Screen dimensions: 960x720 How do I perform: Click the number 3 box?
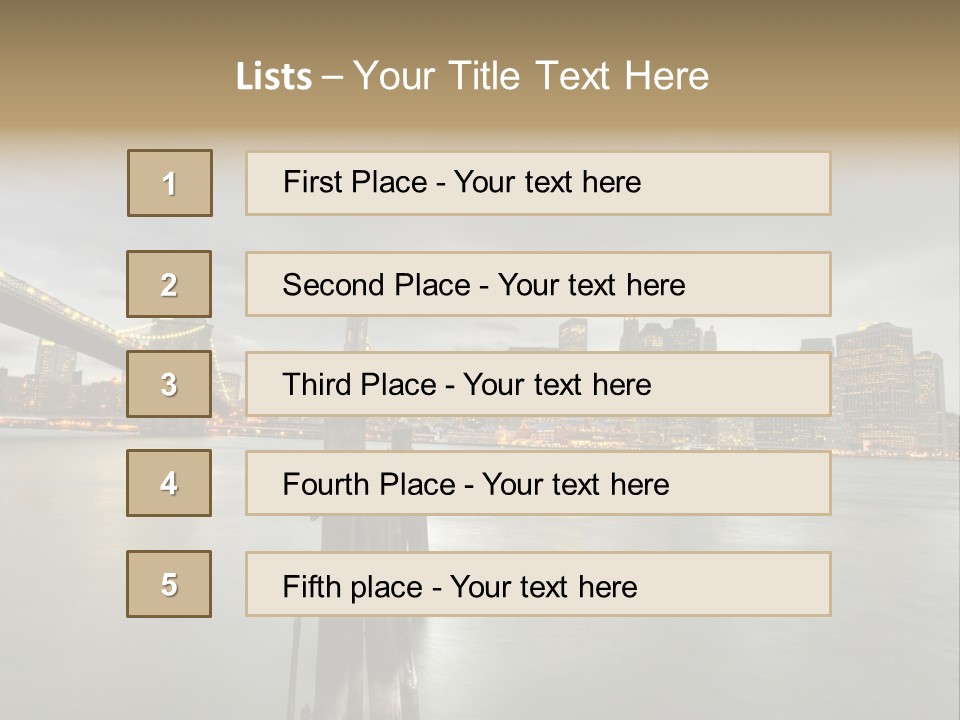tap(169, 384)
